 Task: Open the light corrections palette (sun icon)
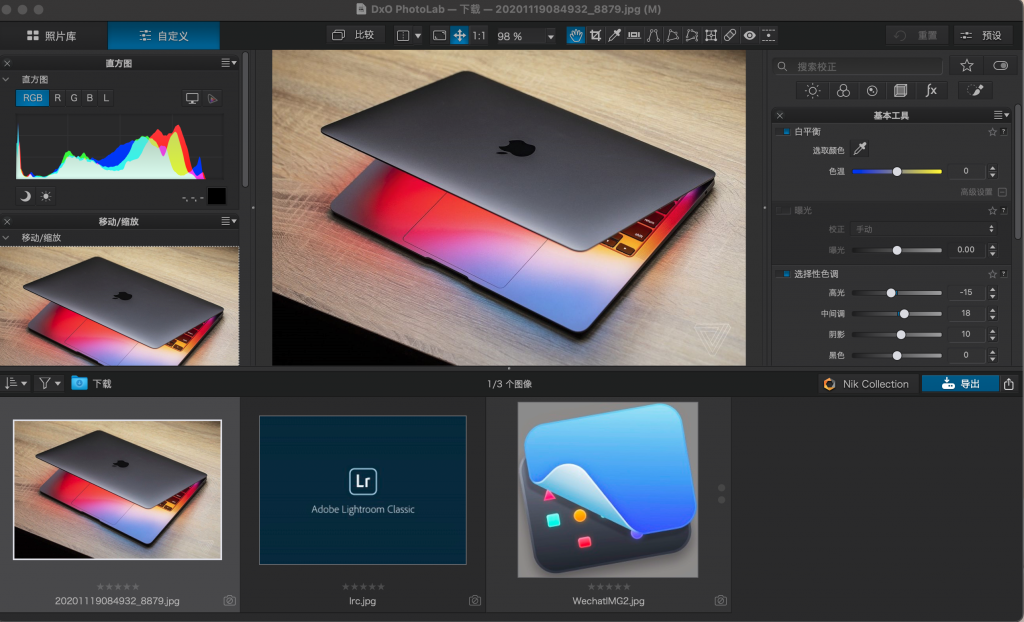point(813,90)
